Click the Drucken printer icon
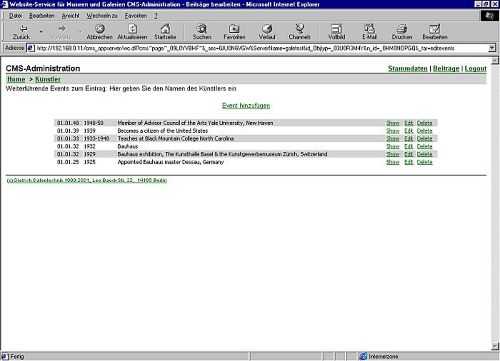 (402, 29)
